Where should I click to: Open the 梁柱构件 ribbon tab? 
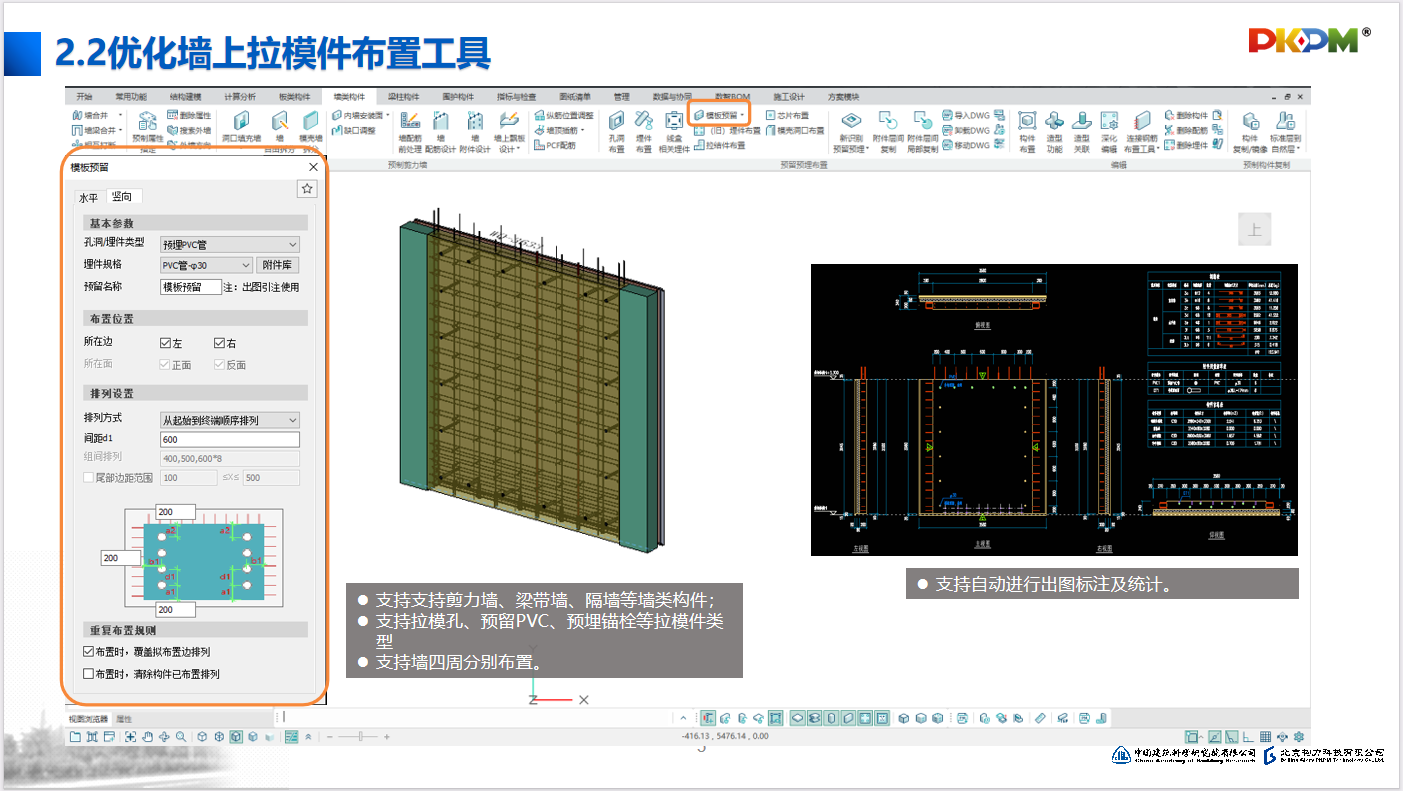(x=402, y=97)
